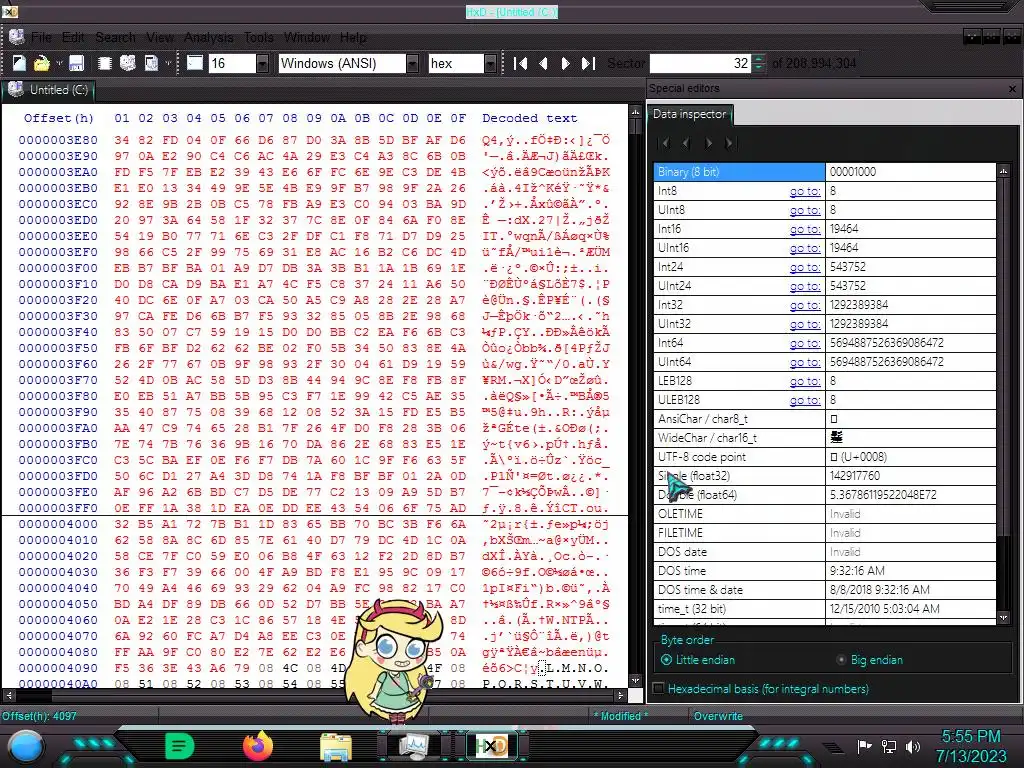Click Data inspector next-byte arrow
Screen dimensions: 1024x768
click(x=709, y=143)
